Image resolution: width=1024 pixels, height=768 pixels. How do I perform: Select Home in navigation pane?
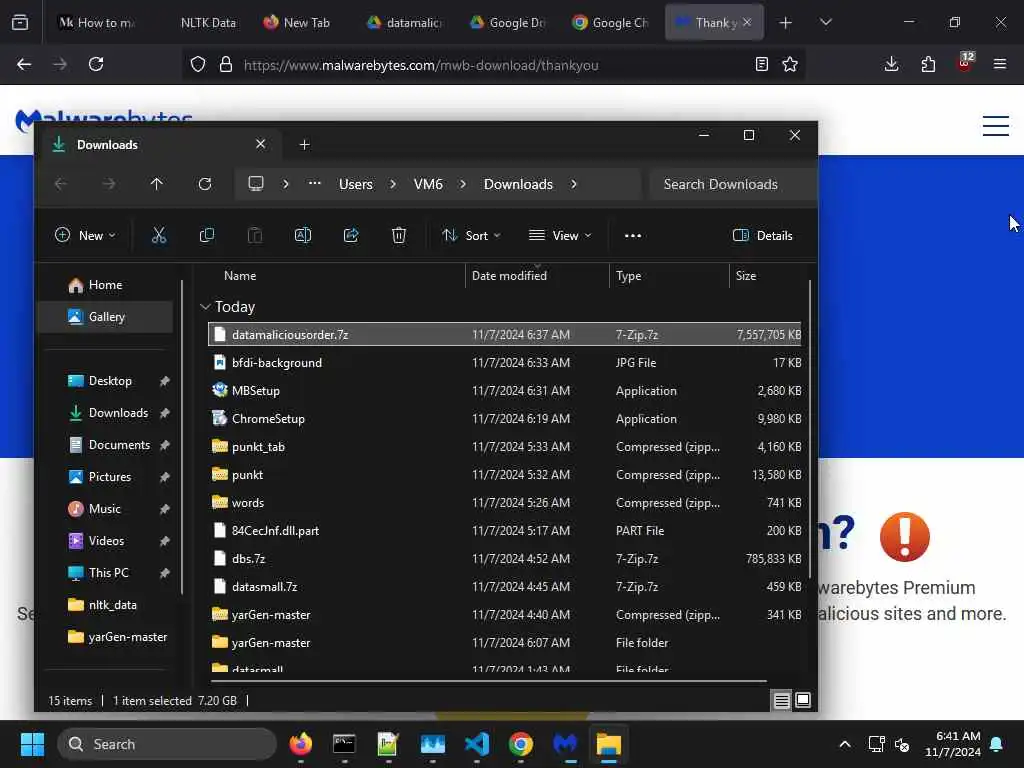pyautogui.click(x=105, y=285)
